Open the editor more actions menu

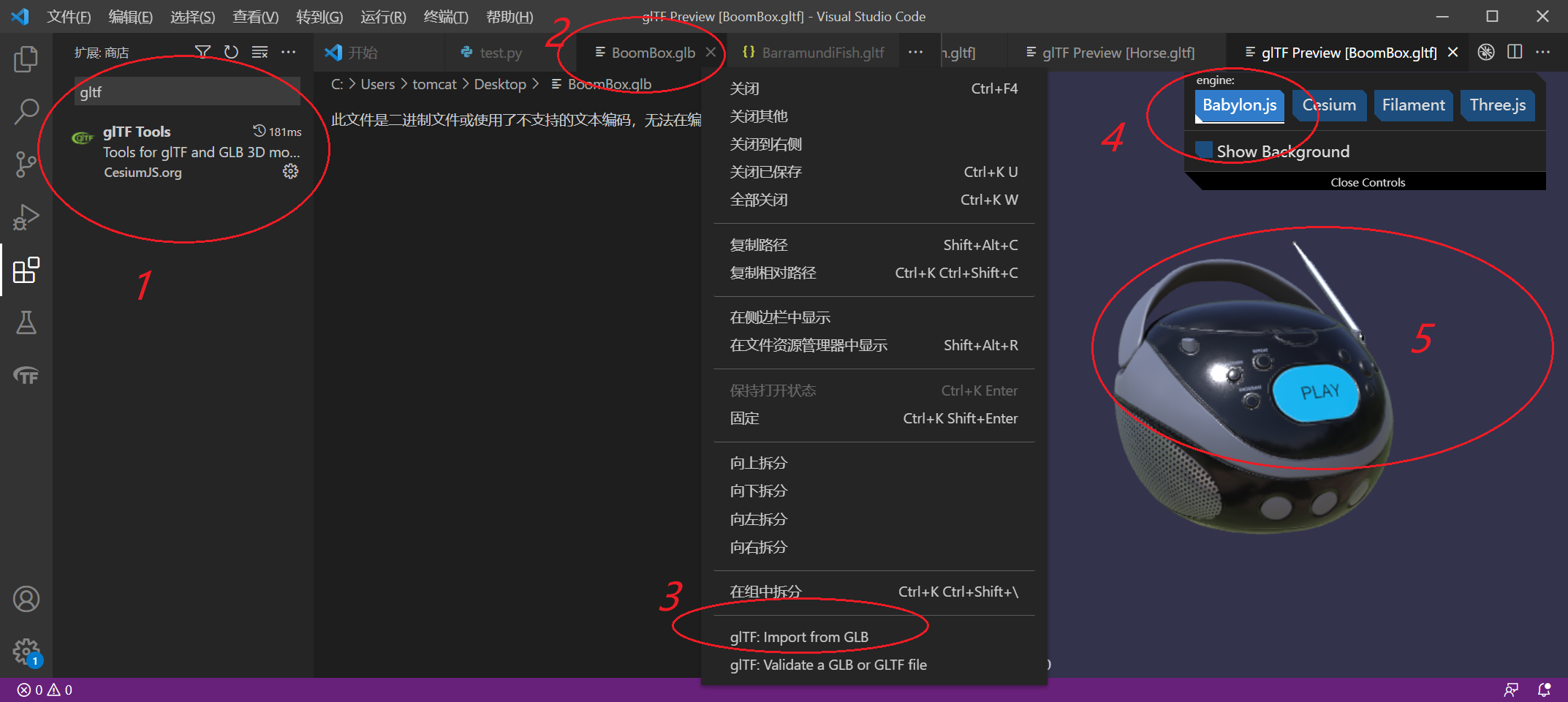(x=1544, y=52)
